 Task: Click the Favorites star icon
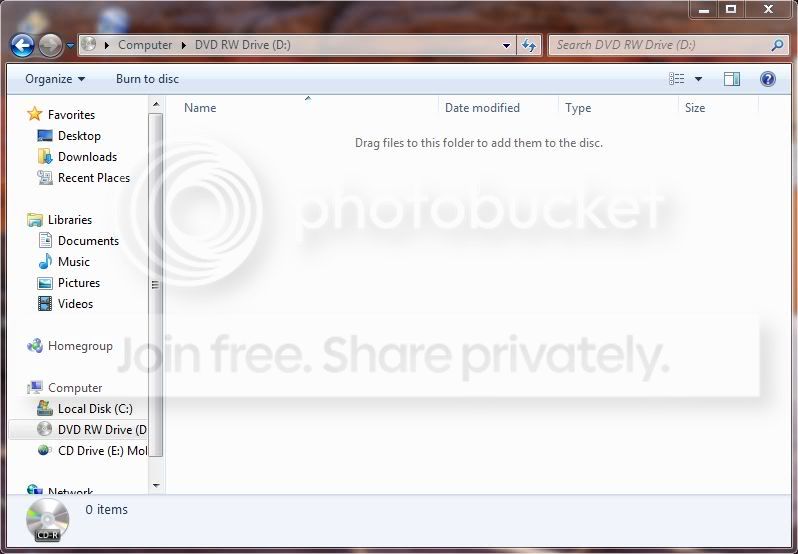point(35,114)
